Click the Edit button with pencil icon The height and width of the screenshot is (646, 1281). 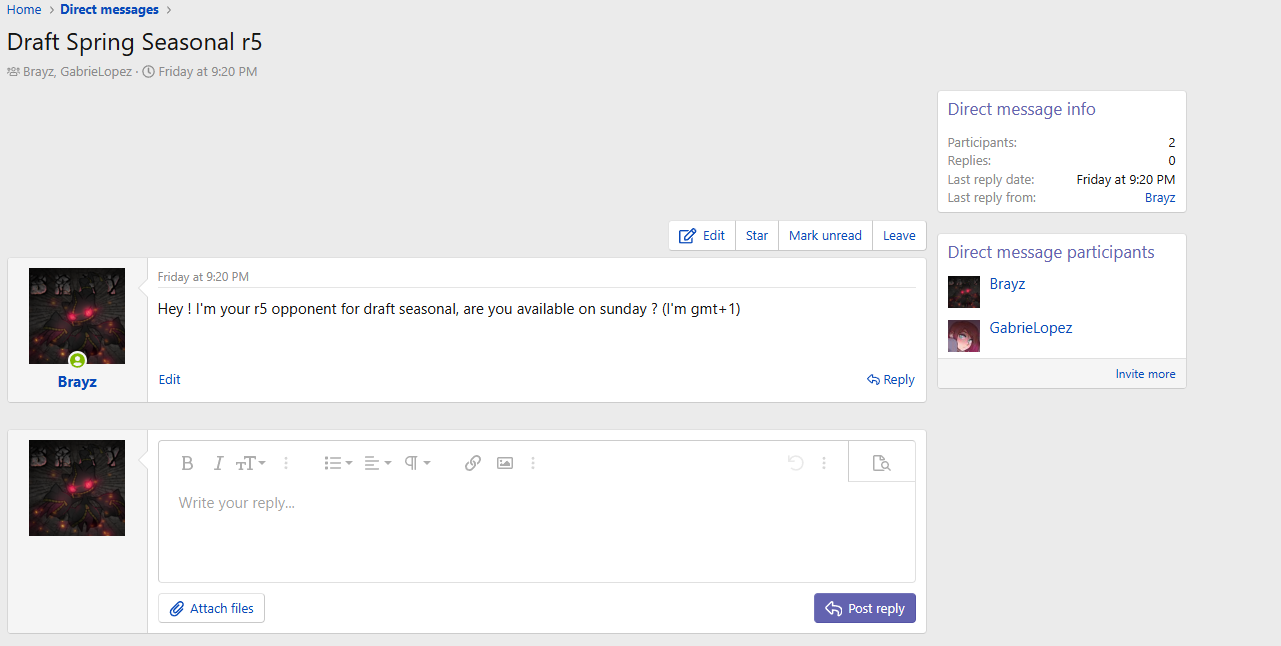[x=702, y=236]
